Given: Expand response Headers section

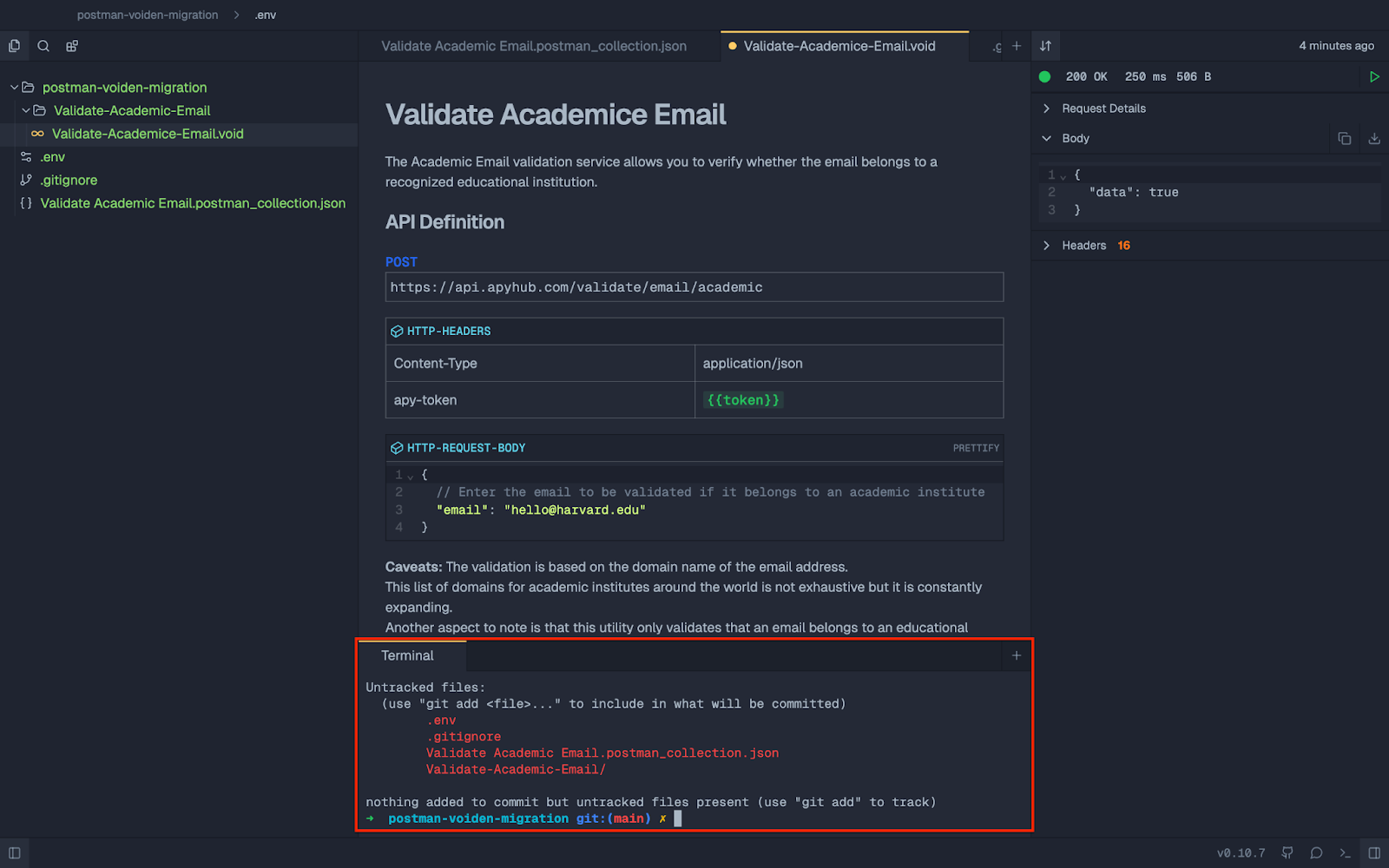Looking at the screenshot, I should coord(1046,246).
